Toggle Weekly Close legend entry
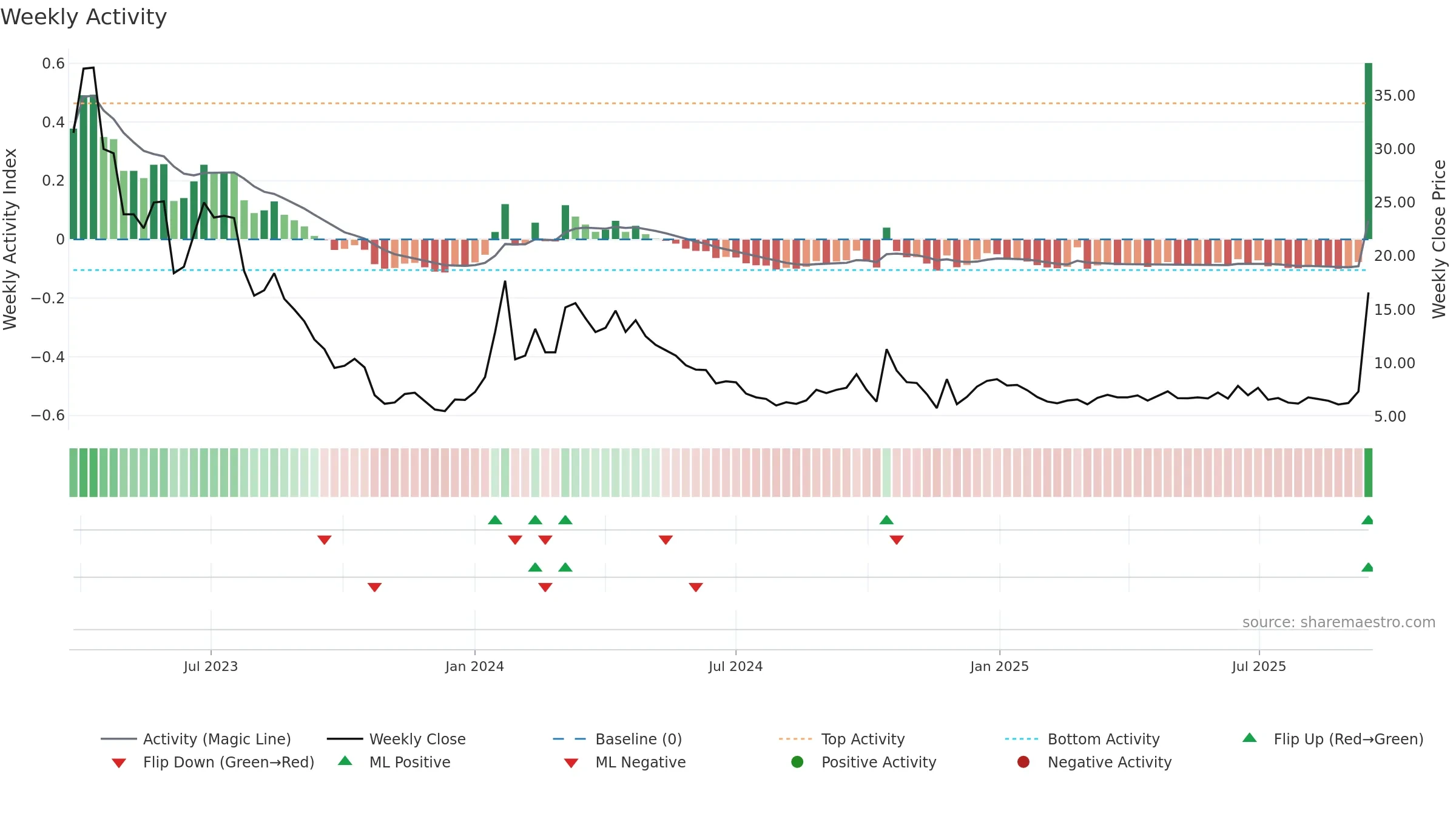This screenshot has width=1456, height=819. tap(396, 739)
